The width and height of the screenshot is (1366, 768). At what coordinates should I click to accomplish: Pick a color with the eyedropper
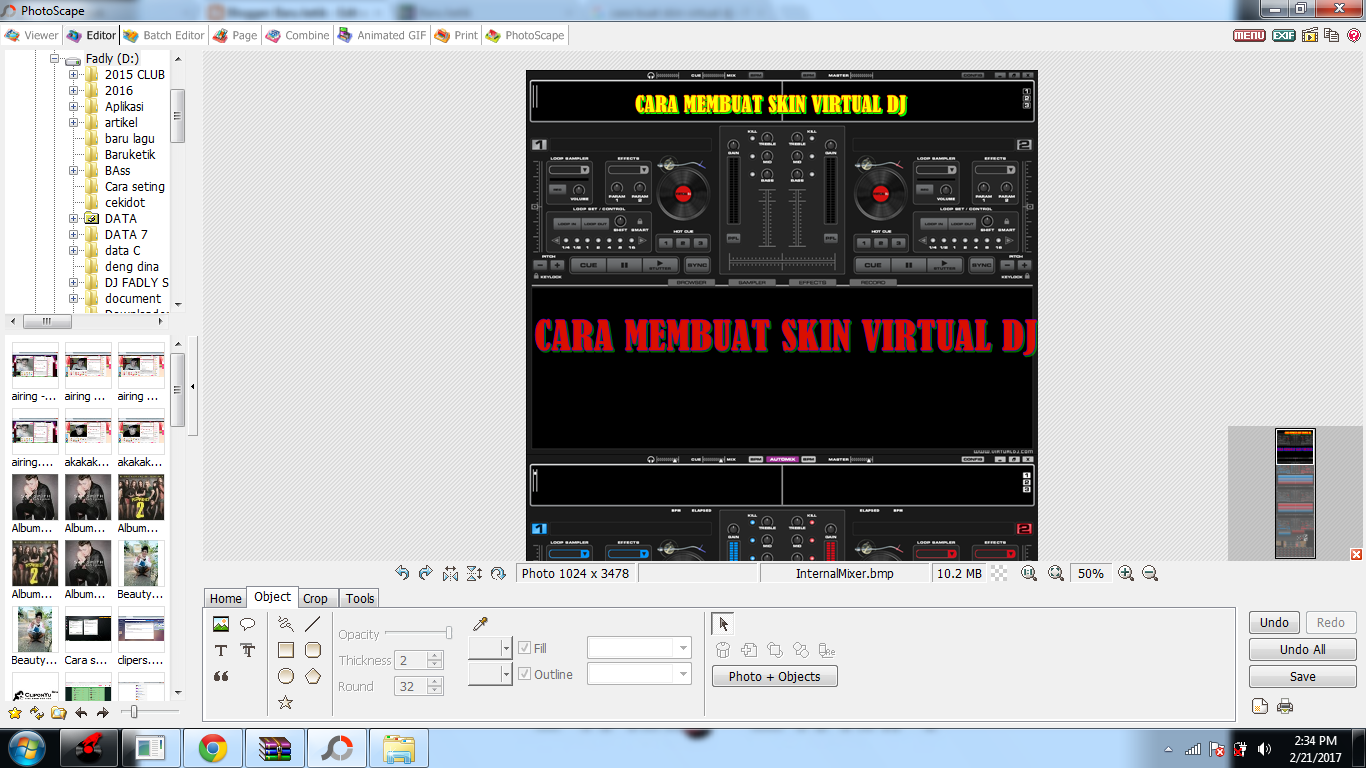(x=480, y=624)
